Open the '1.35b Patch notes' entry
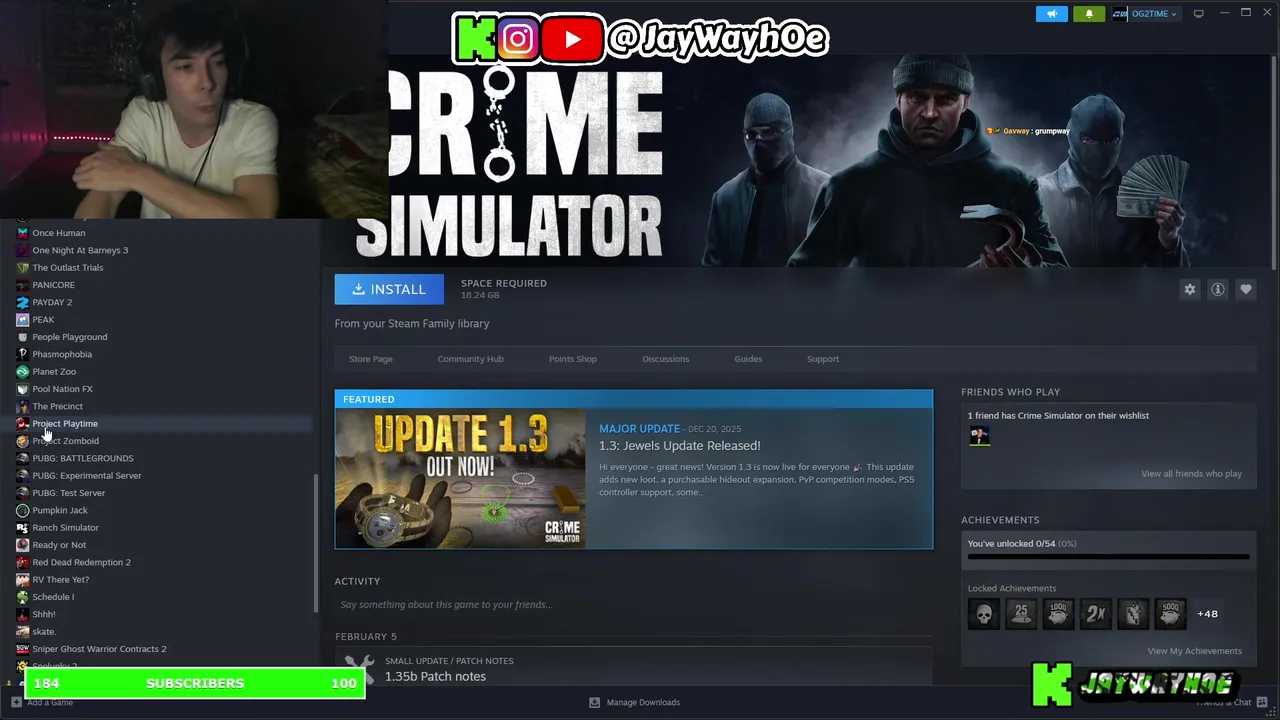Viewport: 1280px width, 720px height. pyautogui.click(x=435, y=677)
